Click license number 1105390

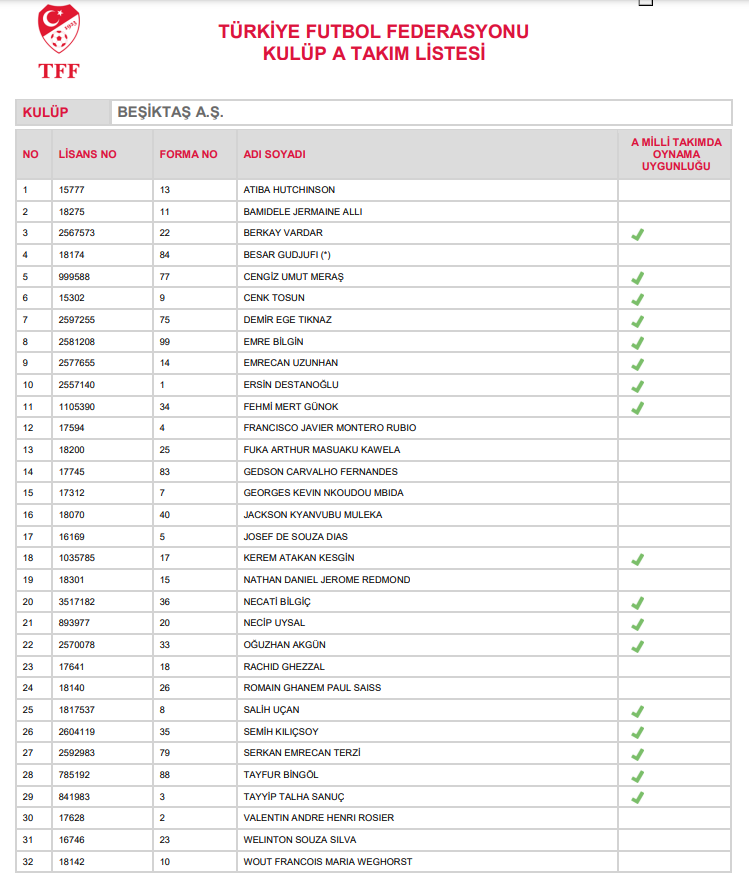[x=77, y=407]
